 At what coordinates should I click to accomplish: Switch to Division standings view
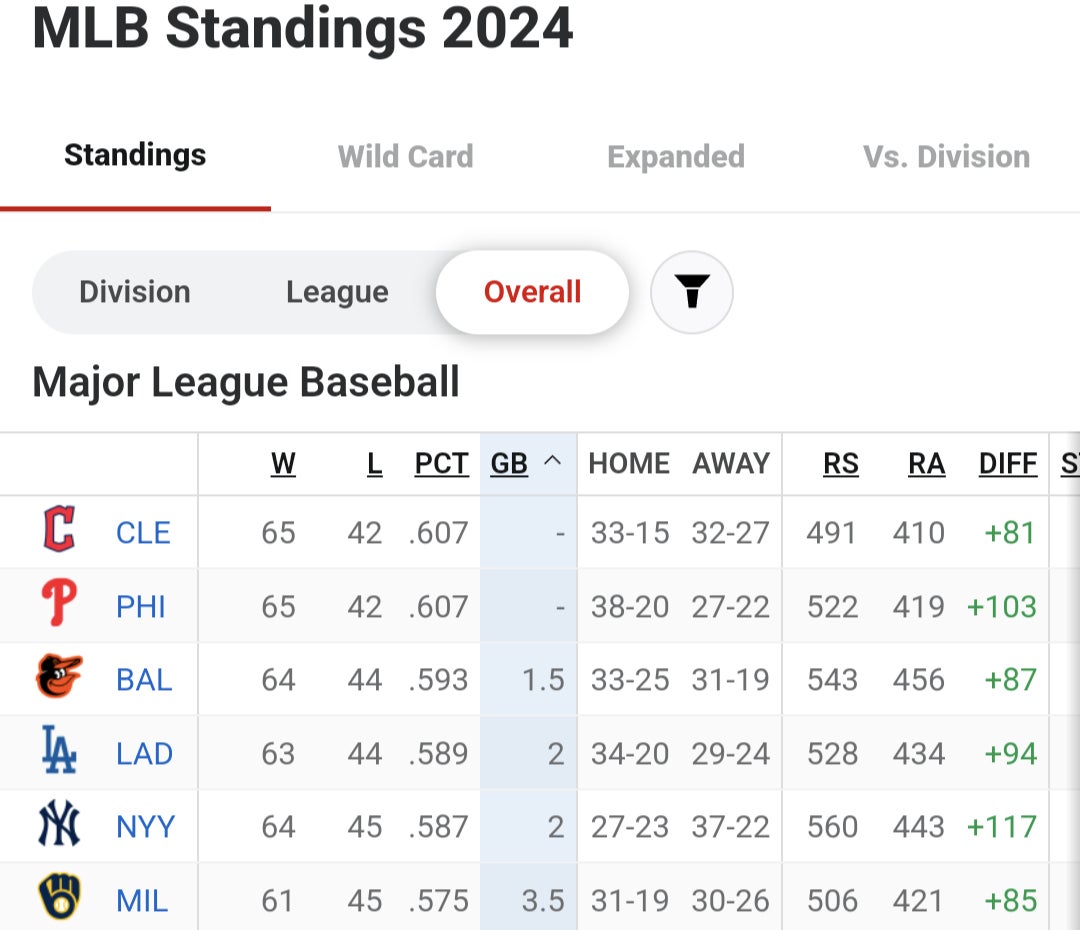135,292
